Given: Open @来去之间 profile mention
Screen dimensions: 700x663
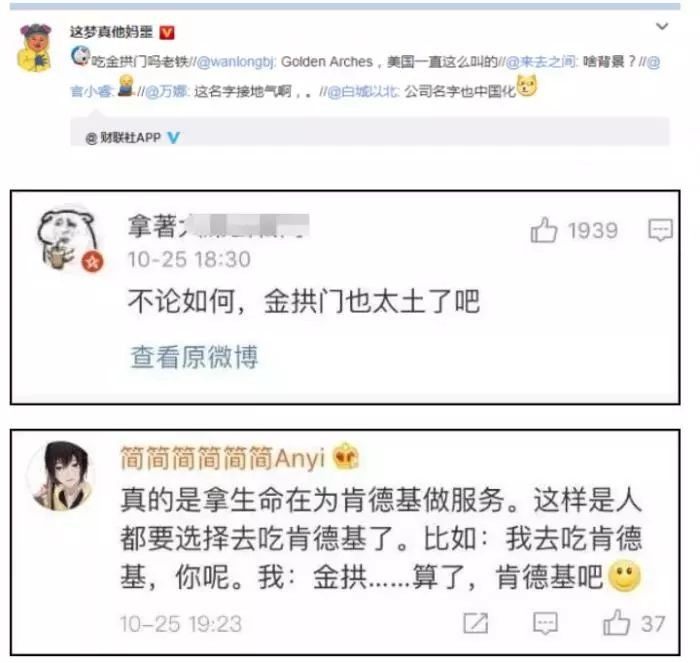Looking at the screenshot, I should tap(542, 62).
